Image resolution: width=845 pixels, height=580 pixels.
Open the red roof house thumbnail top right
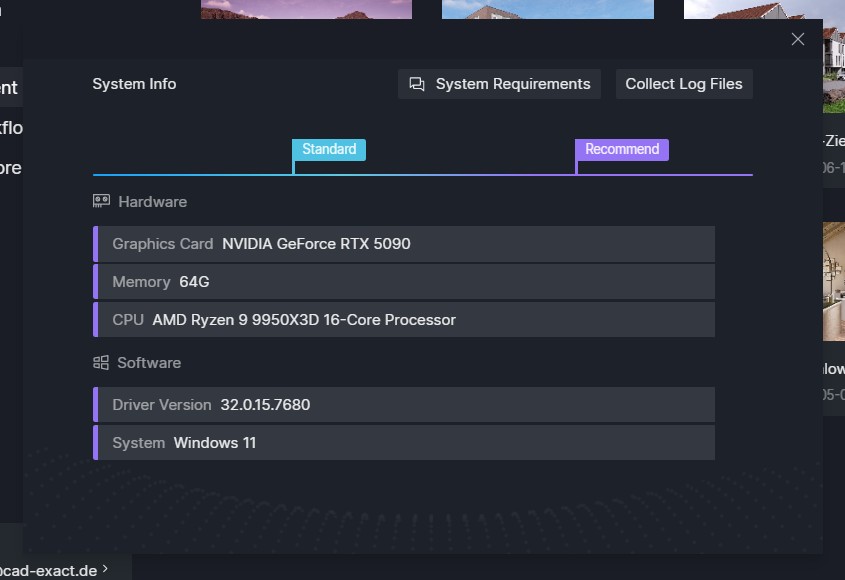764,9
